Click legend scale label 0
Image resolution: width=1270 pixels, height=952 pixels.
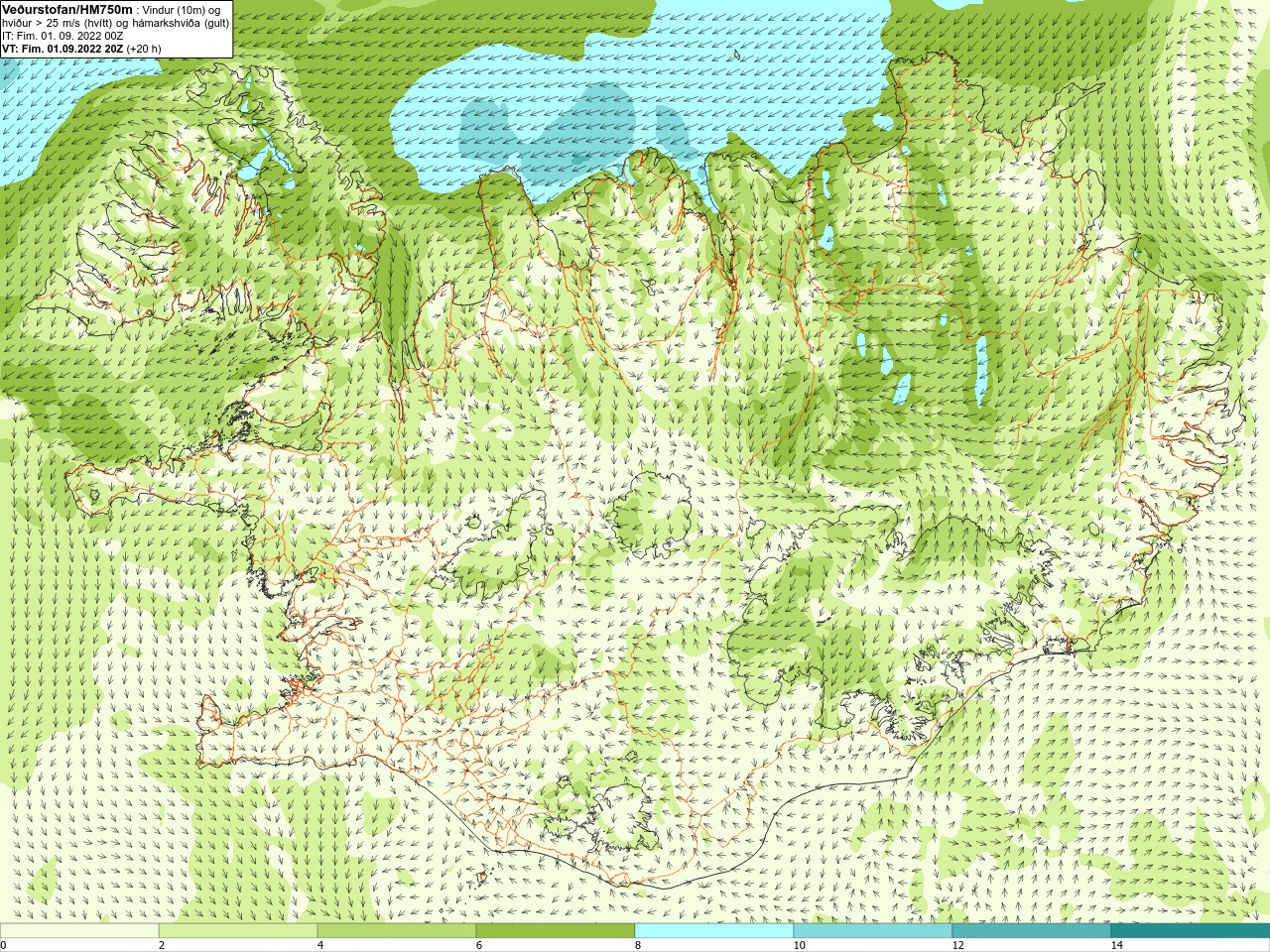pyautogui.click(x=3, y=945)
